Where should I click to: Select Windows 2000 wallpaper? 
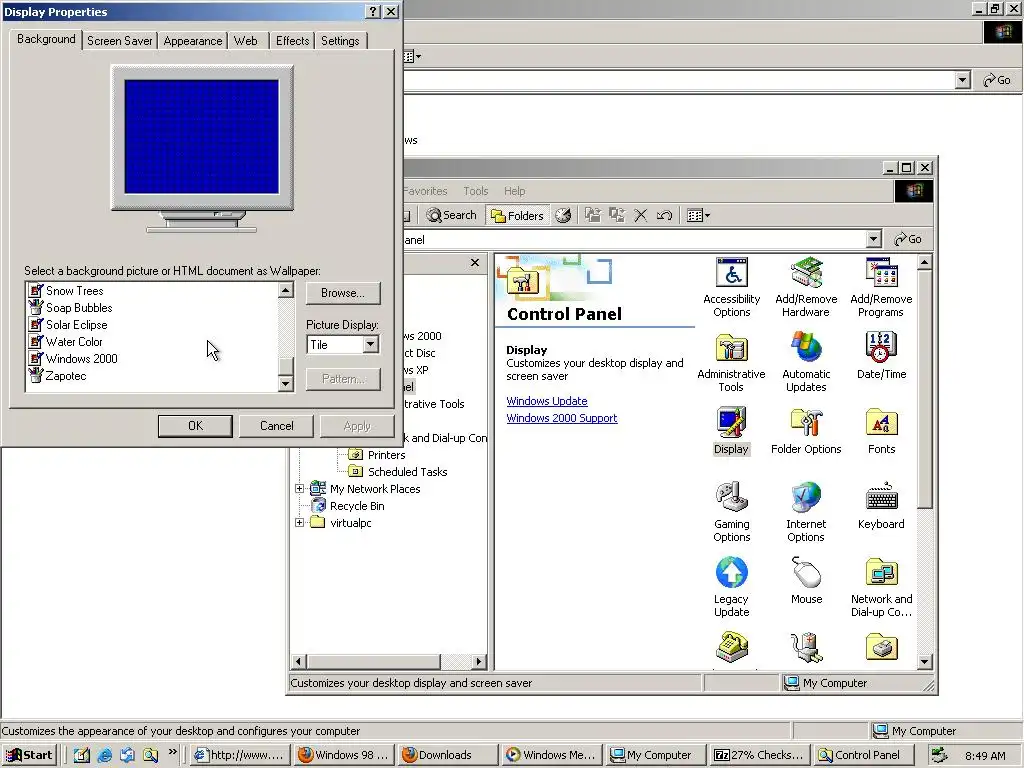coord(82,359)
